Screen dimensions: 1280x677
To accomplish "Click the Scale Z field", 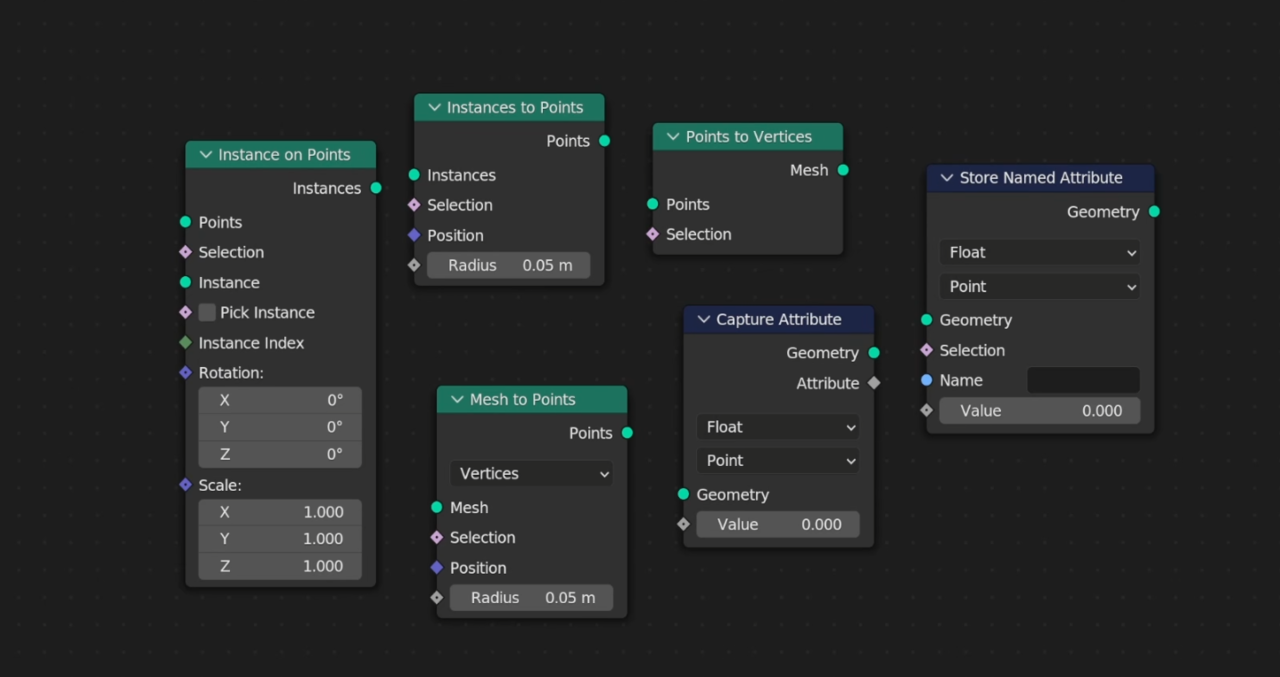I will (x=280, y=566).
